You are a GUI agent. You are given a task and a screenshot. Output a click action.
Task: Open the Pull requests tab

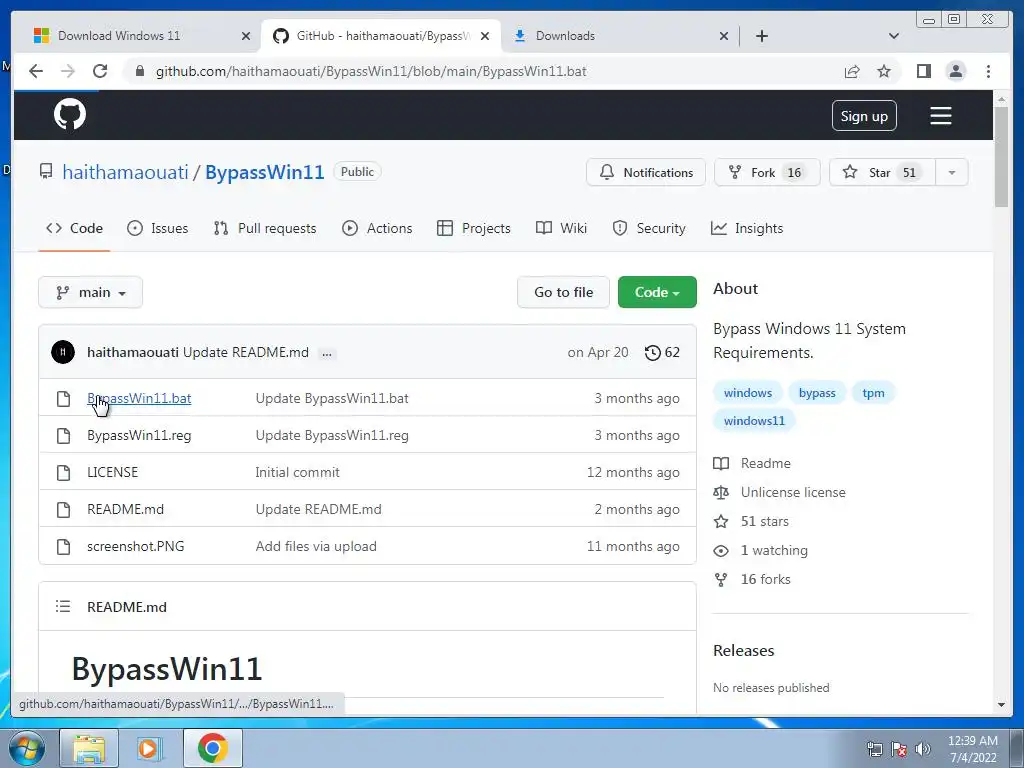(264, 229)
